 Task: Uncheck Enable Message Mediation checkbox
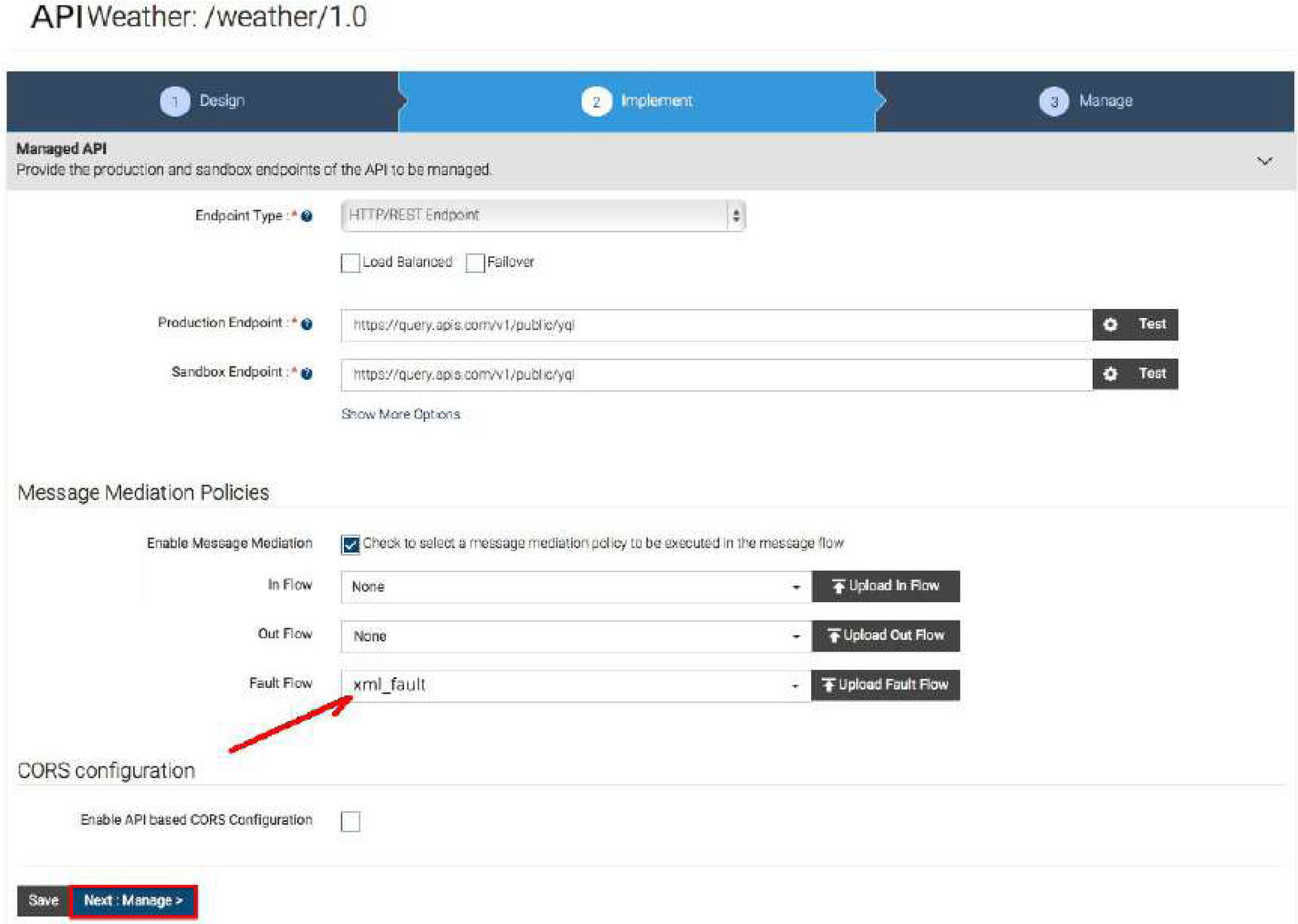(x=350, y=544)
